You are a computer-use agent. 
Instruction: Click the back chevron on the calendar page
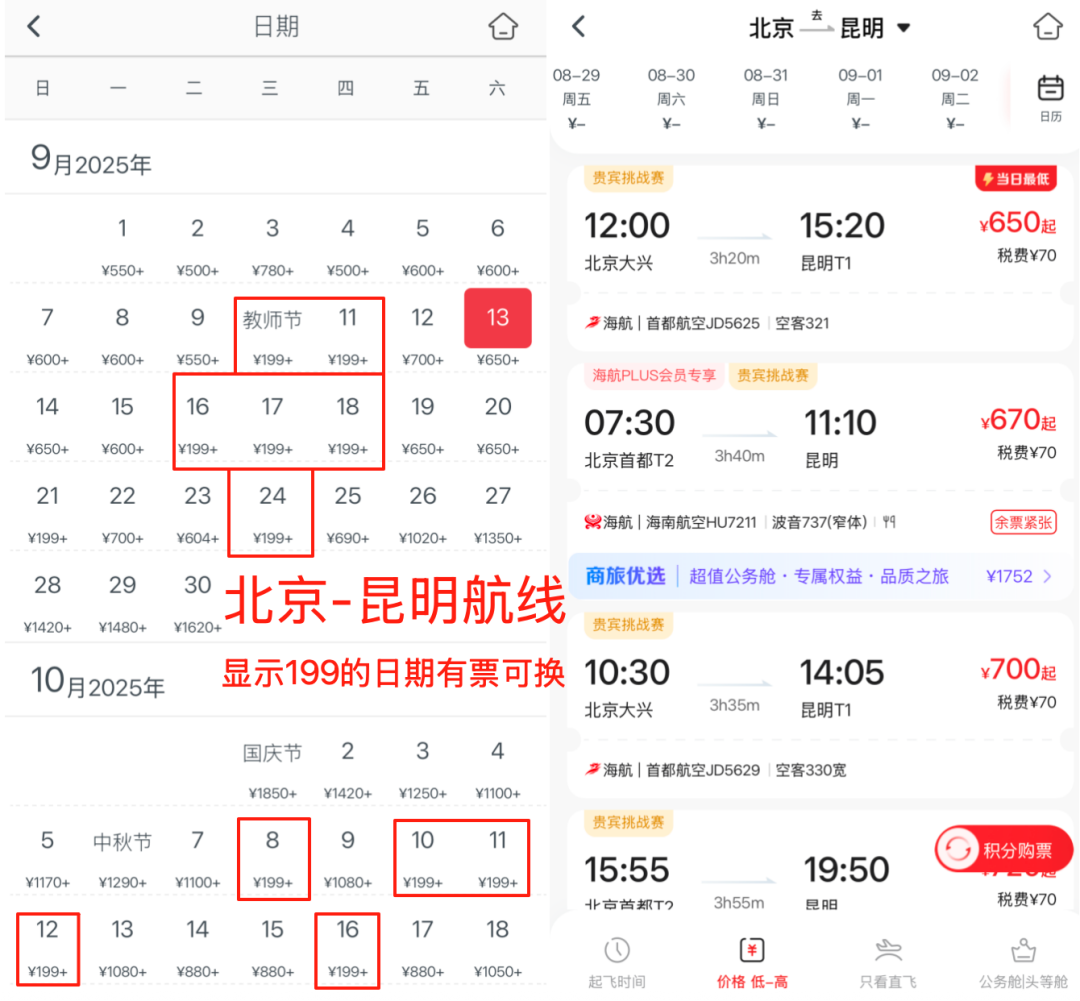coord(33,26)
